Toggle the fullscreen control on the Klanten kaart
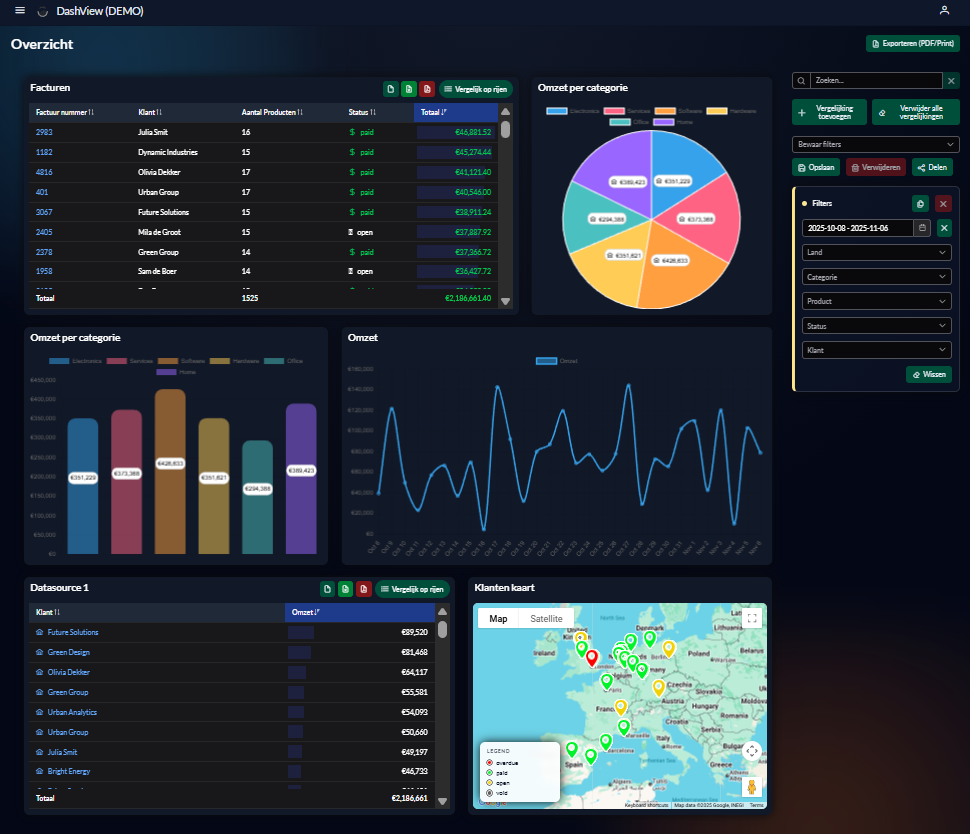The width and height of the screenshot is (970, 834). (x=752, y=617)
